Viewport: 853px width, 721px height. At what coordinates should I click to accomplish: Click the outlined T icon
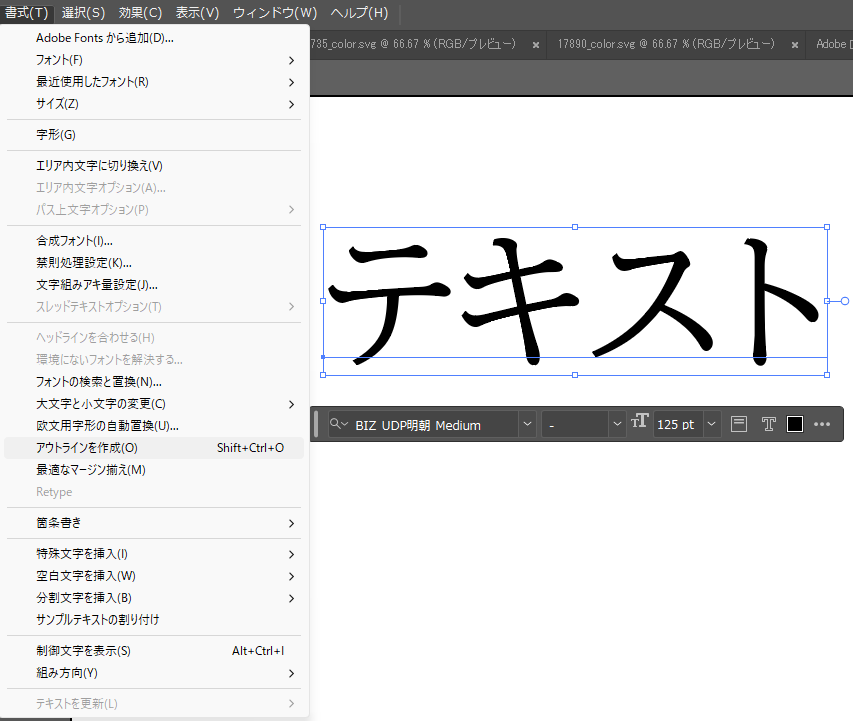coord(768,424)
